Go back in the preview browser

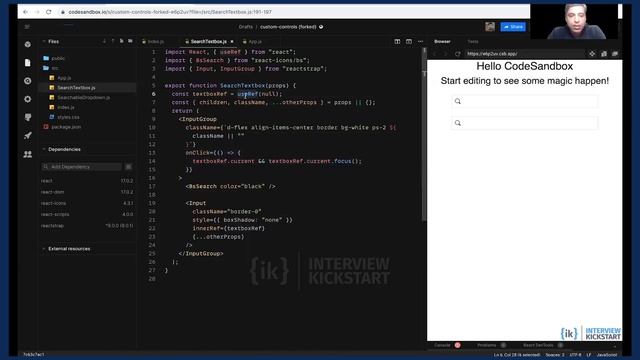[435, 54]
